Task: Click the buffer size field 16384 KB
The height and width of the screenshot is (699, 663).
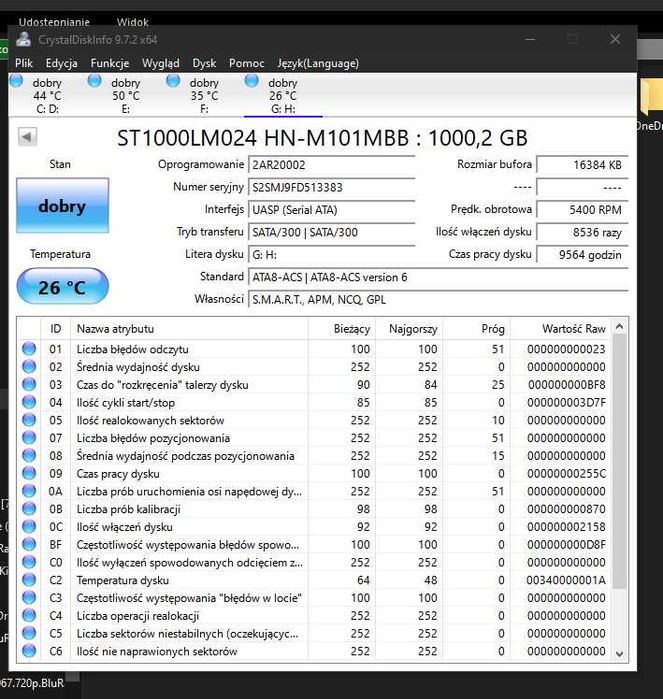Action: (582, 165)
